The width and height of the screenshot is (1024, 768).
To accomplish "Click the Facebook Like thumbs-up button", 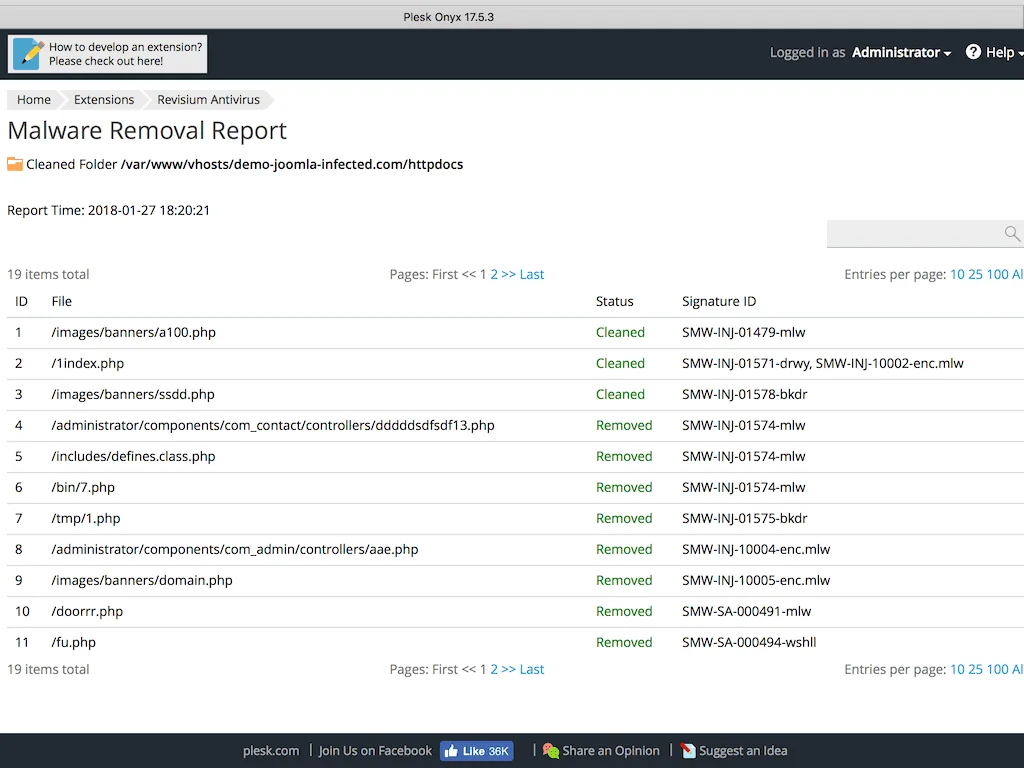I will tap(477, 751).
